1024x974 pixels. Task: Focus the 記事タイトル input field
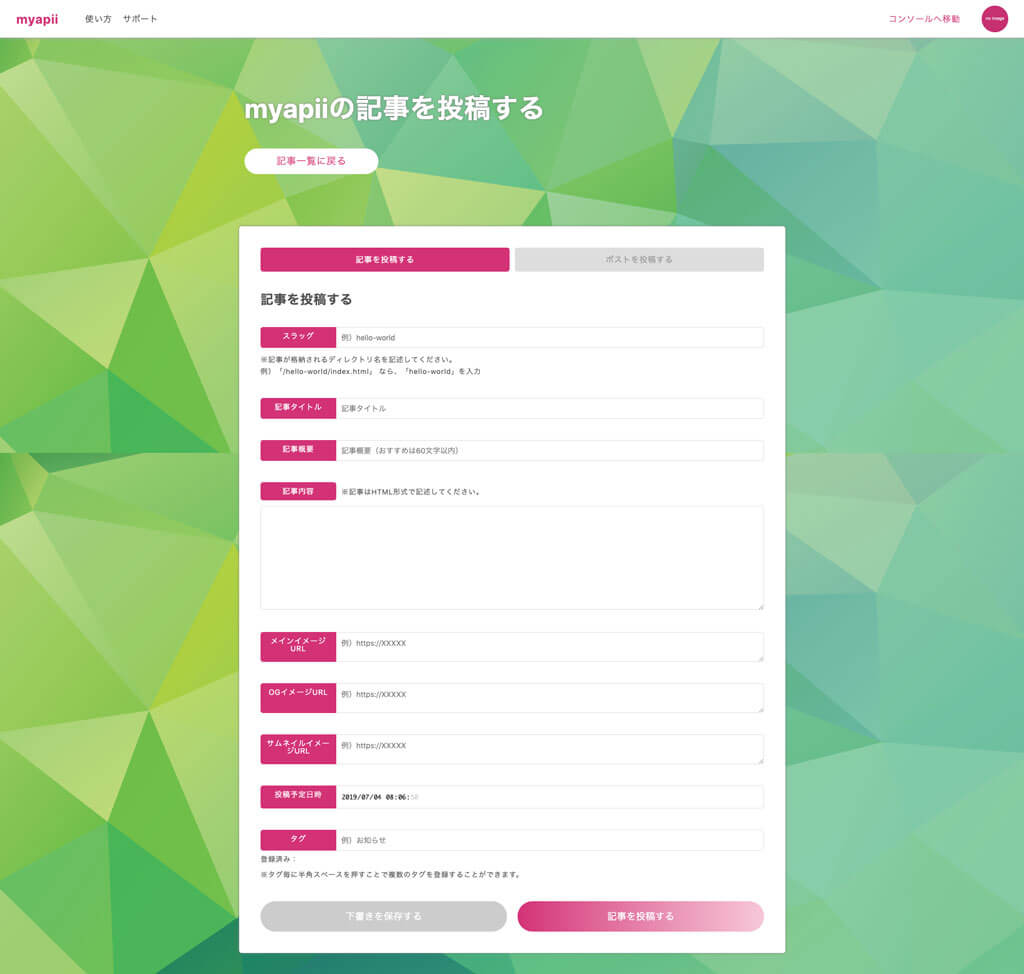pyautogui.click(x=549, y=408)
